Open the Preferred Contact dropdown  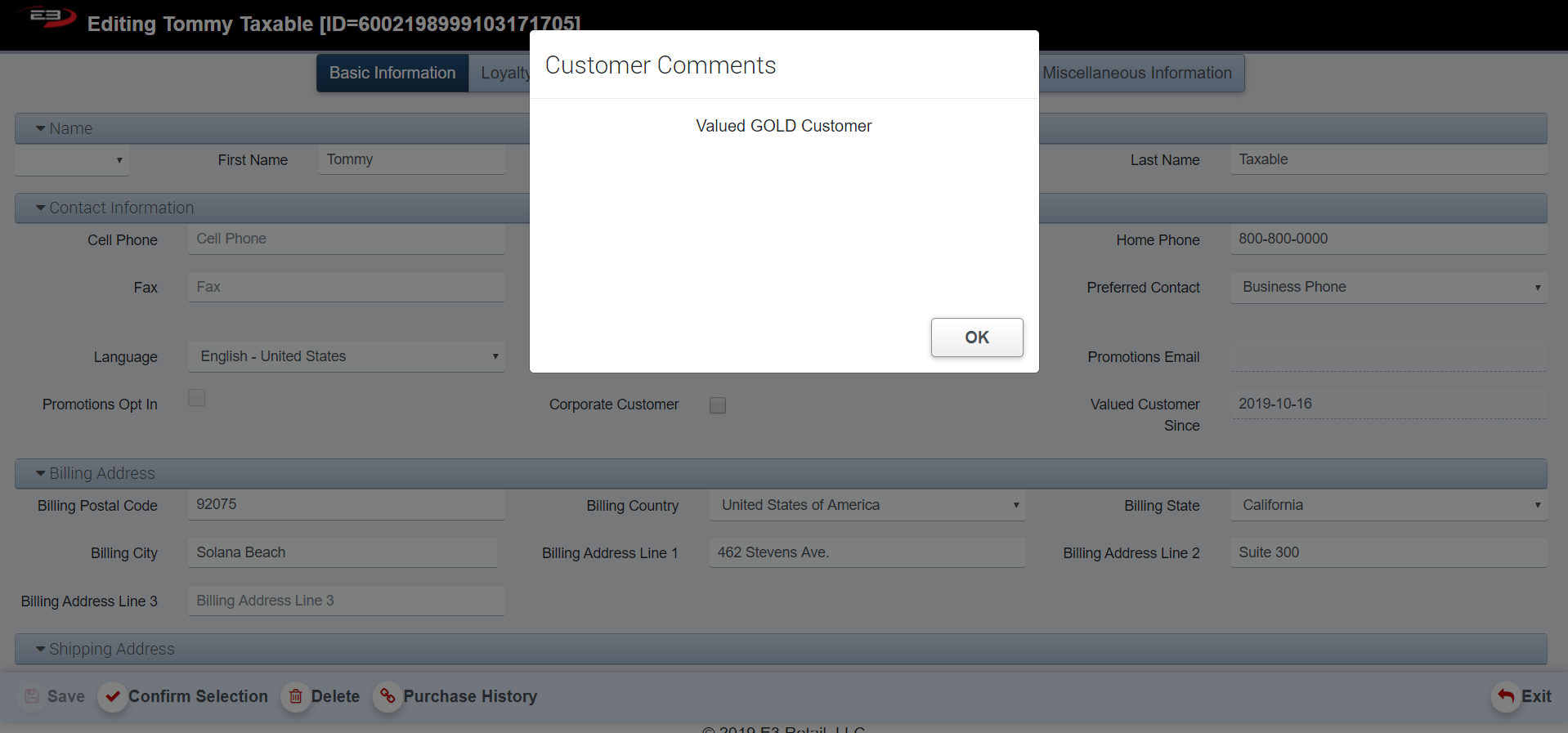coord(1388,288)
